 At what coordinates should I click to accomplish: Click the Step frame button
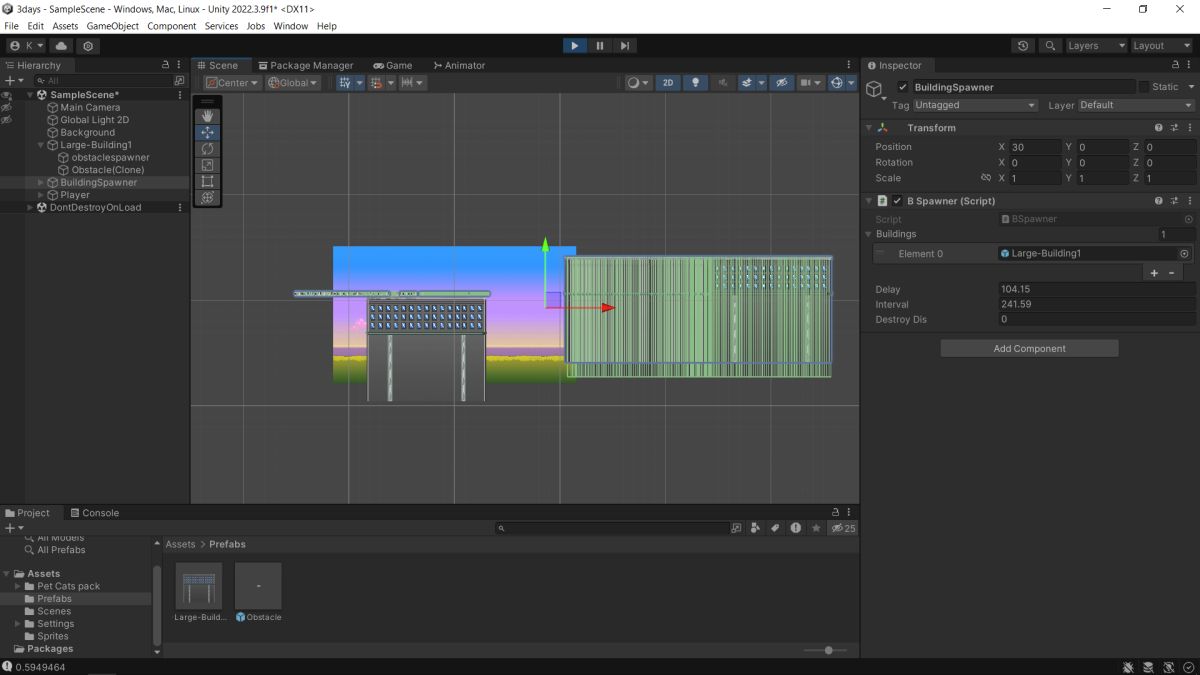pyautogui.click(x=625, y=46)
